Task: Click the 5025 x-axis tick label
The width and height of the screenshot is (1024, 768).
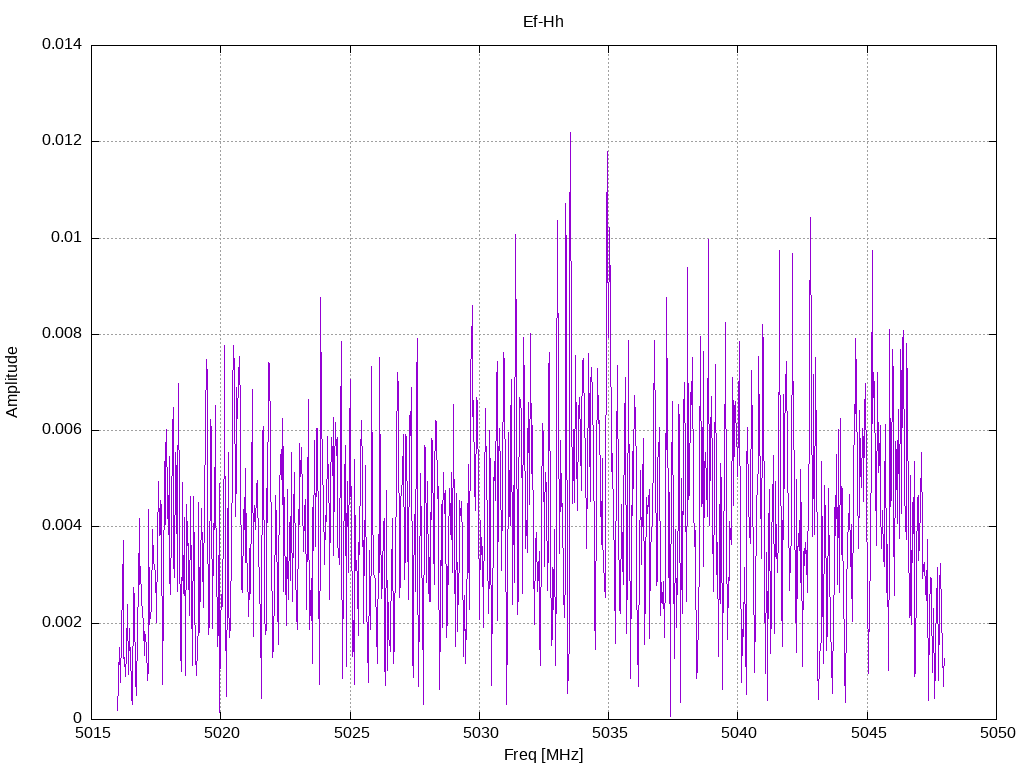Action: 351,733
